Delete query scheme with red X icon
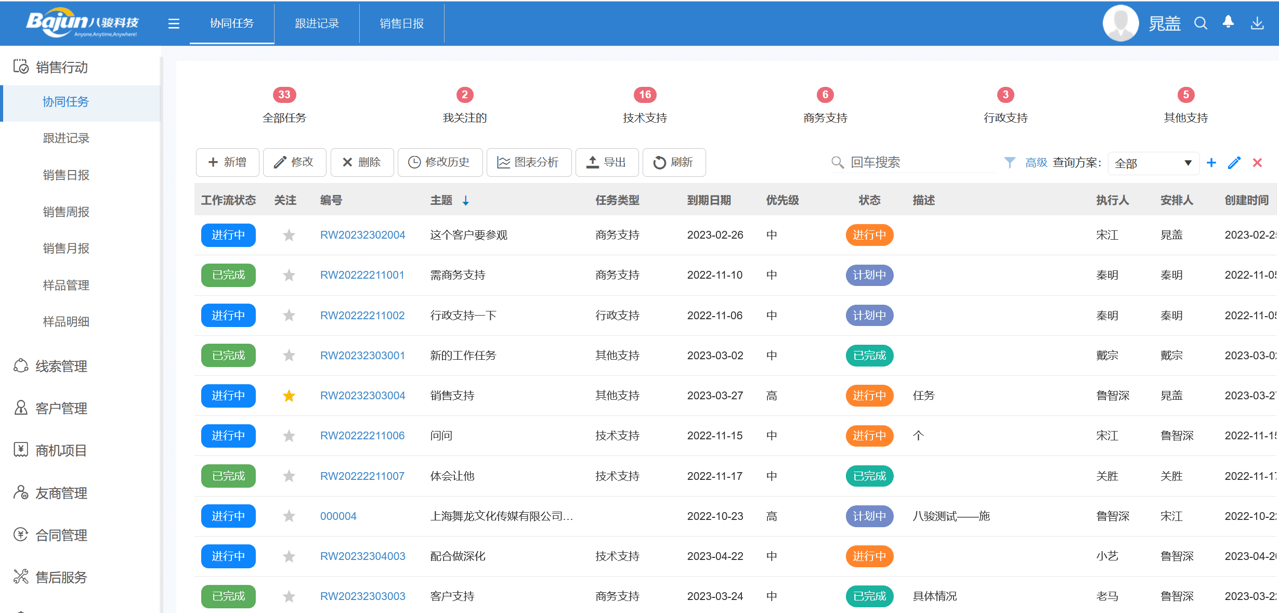Image resolution: width=1279 pixels, height=613 pixels. pos(1257,162)
